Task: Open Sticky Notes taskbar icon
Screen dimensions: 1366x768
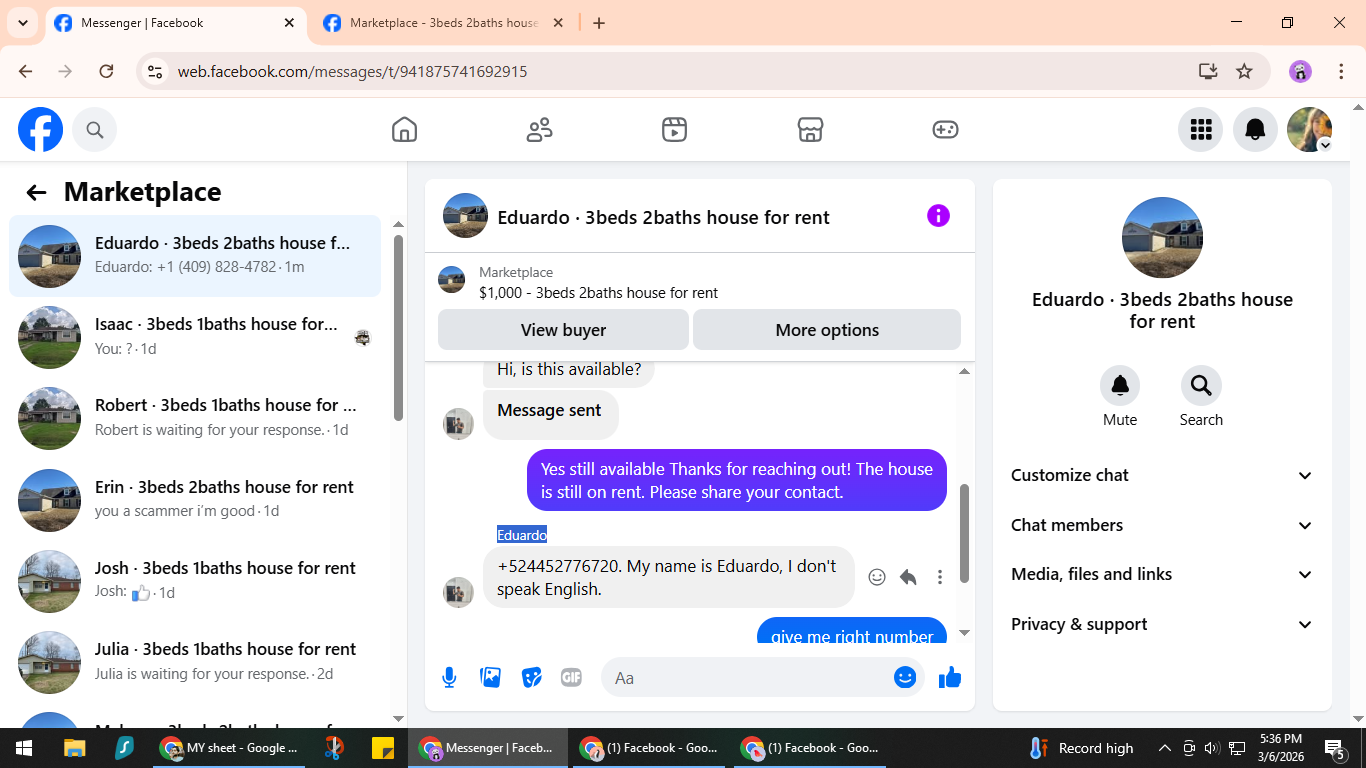Action: coord(381,748)
